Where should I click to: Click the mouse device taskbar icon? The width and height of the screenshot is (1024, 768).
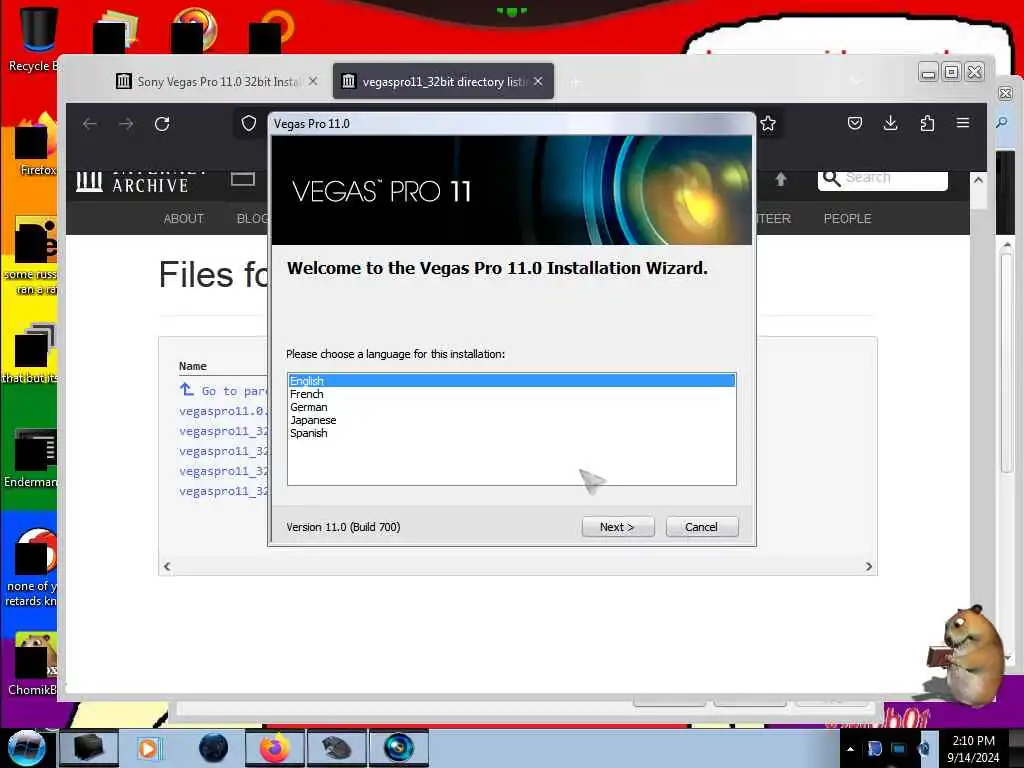pyautogui.click(x=337, y=748)
